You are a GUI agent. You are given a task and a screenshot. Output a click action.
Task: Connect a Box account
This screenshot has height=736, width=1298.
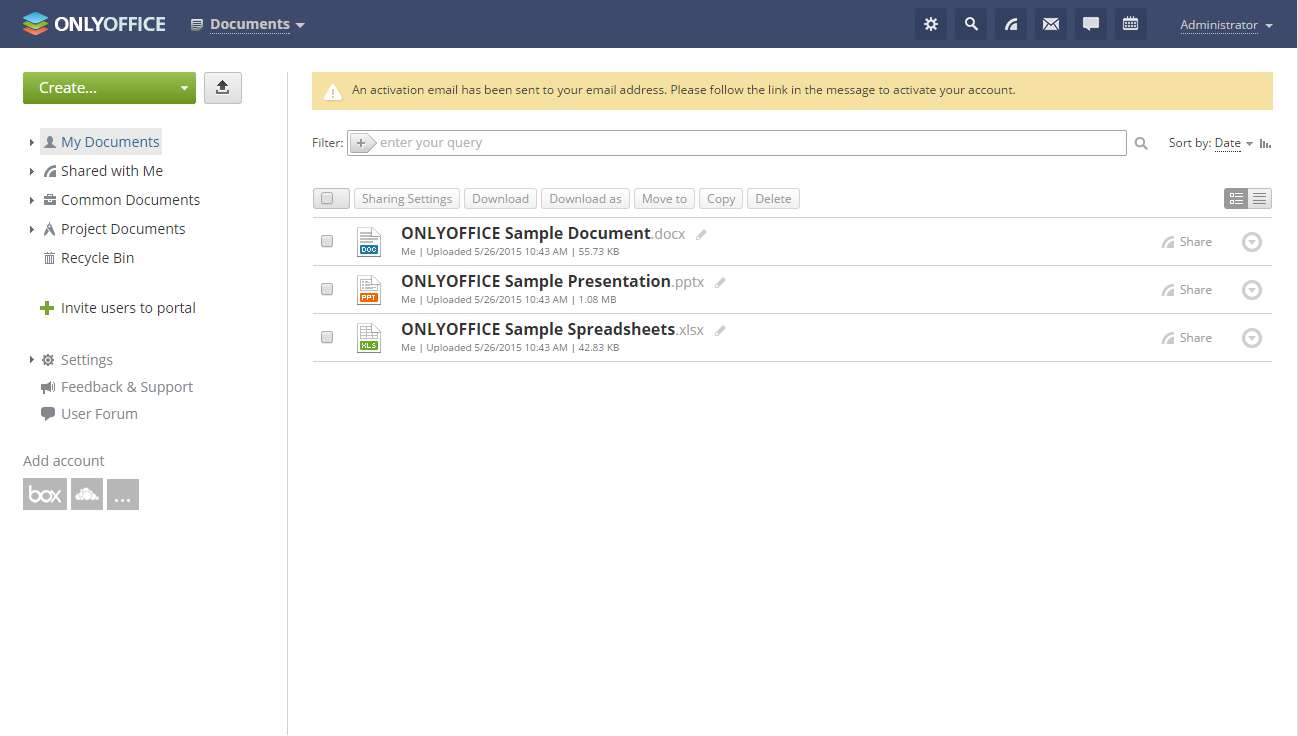point(45,494)
